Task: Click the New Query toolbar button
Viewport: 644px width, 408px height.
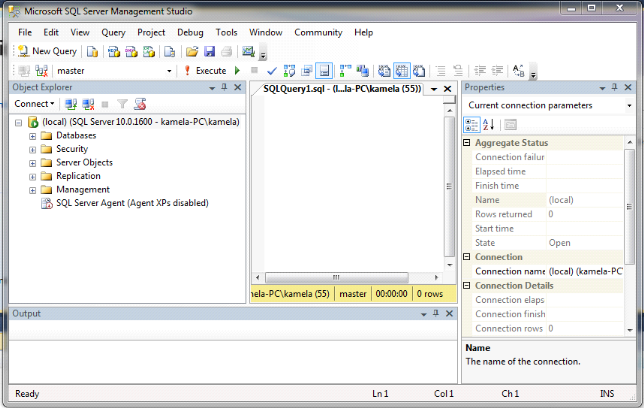Action: pyautogui.click(x=47, y=51)
